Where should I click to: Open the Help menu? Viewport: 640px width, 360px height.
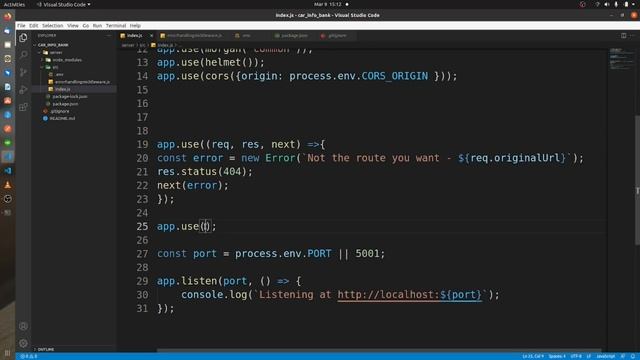click(x=135, y=25)
